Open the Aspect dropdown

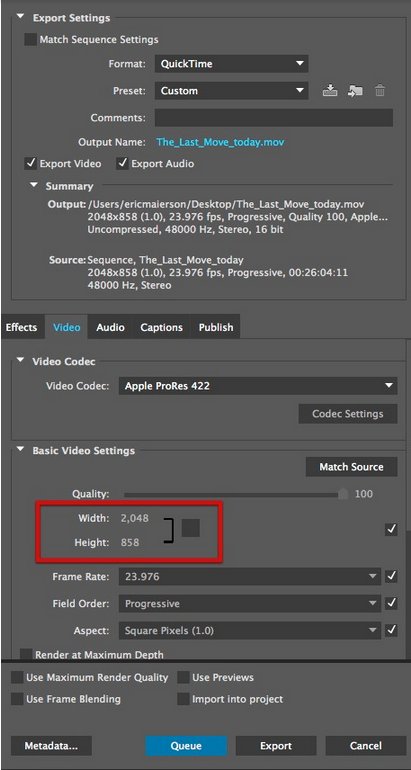tap(250, 631)
